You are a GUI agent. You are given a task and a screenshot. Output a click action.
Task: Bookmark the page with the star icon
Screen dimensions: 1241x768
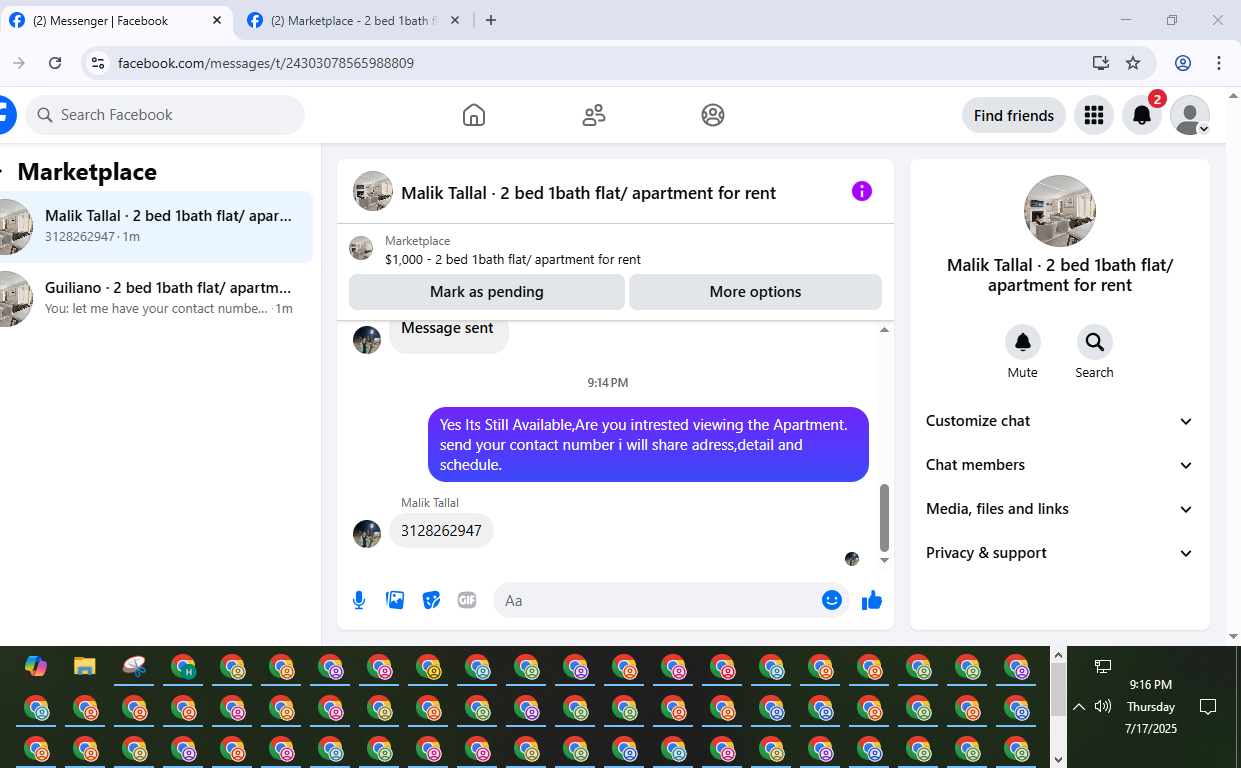point(1133,63)
